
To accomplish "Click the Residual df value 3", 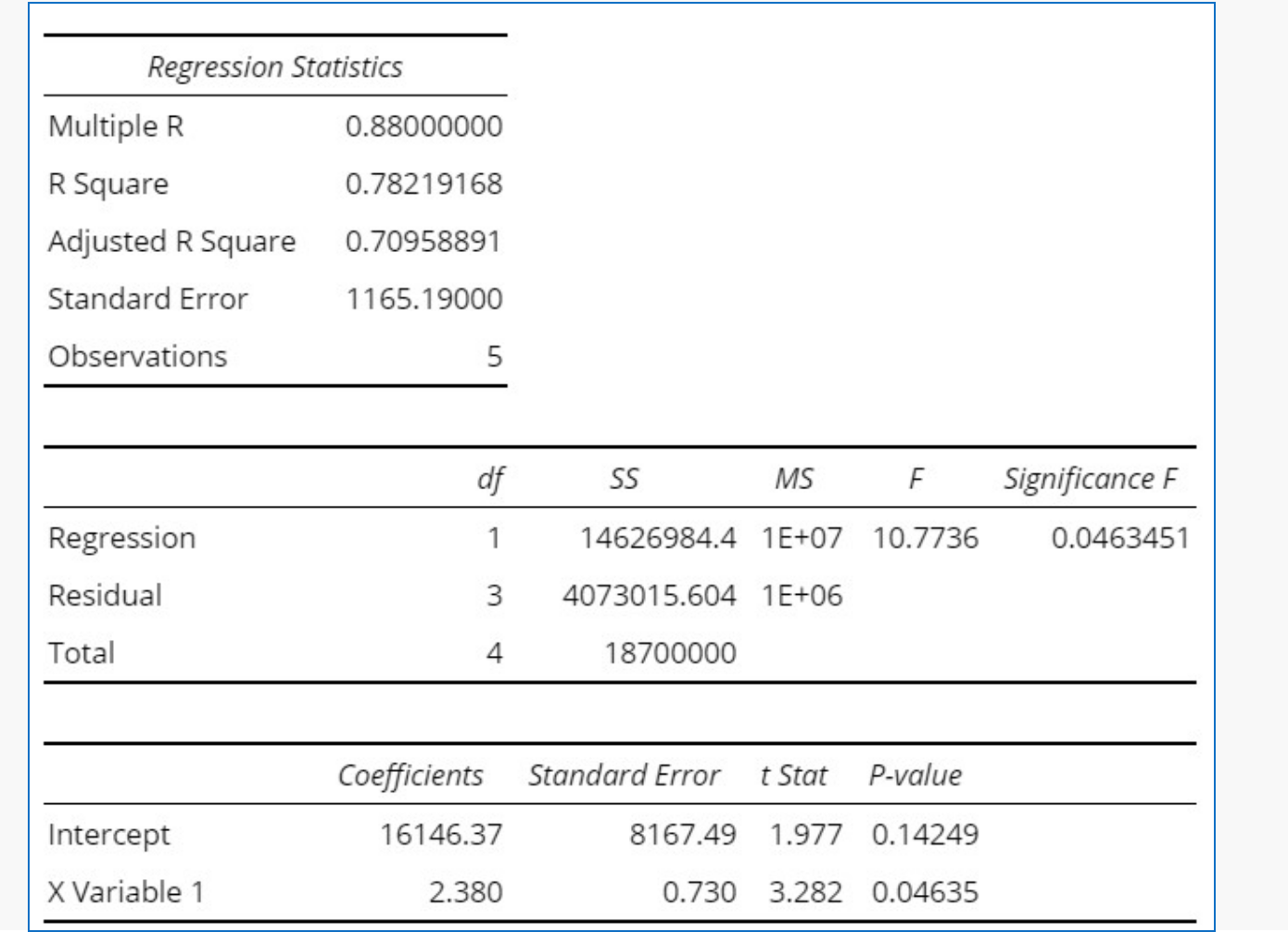I will (494, 595).
